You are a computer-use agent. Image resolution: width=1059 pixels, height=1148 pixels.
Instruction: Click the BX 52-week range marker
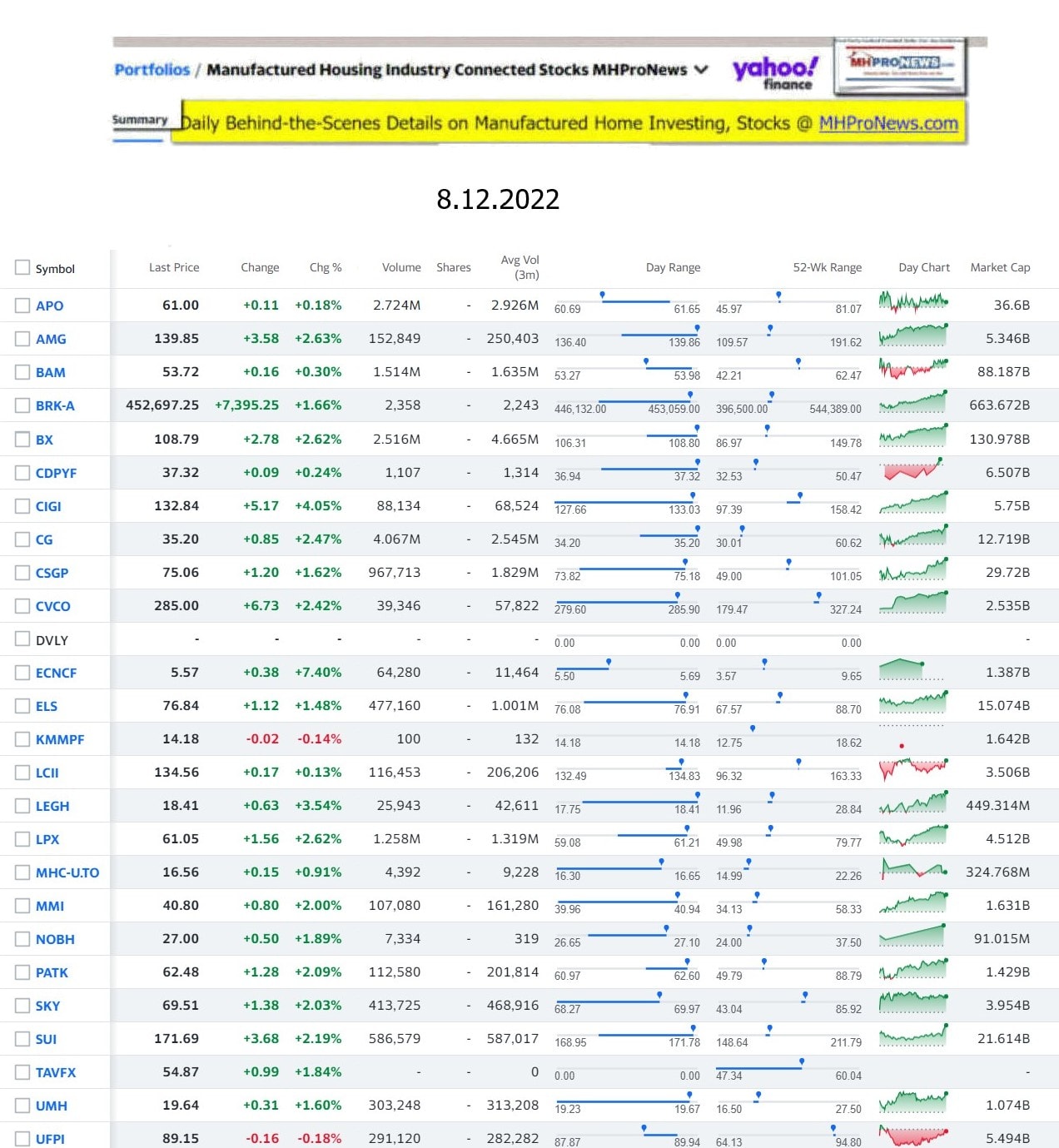(x=767, y=430)
